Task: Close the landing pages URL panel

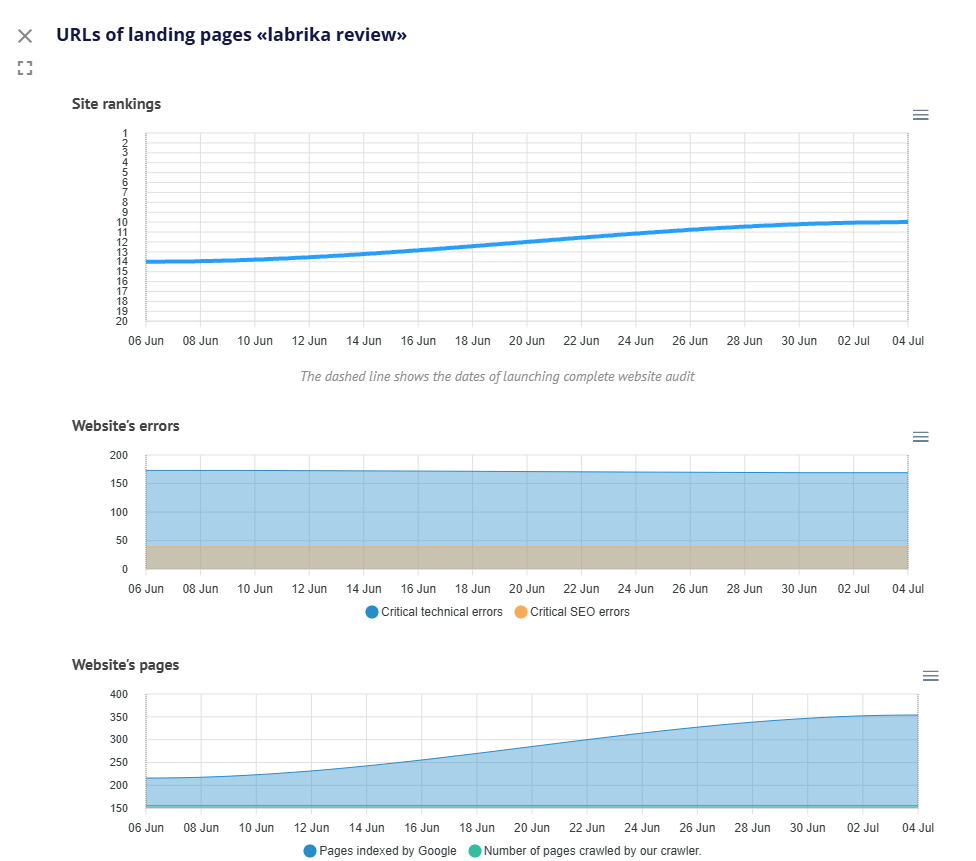Action: (25, 36)
